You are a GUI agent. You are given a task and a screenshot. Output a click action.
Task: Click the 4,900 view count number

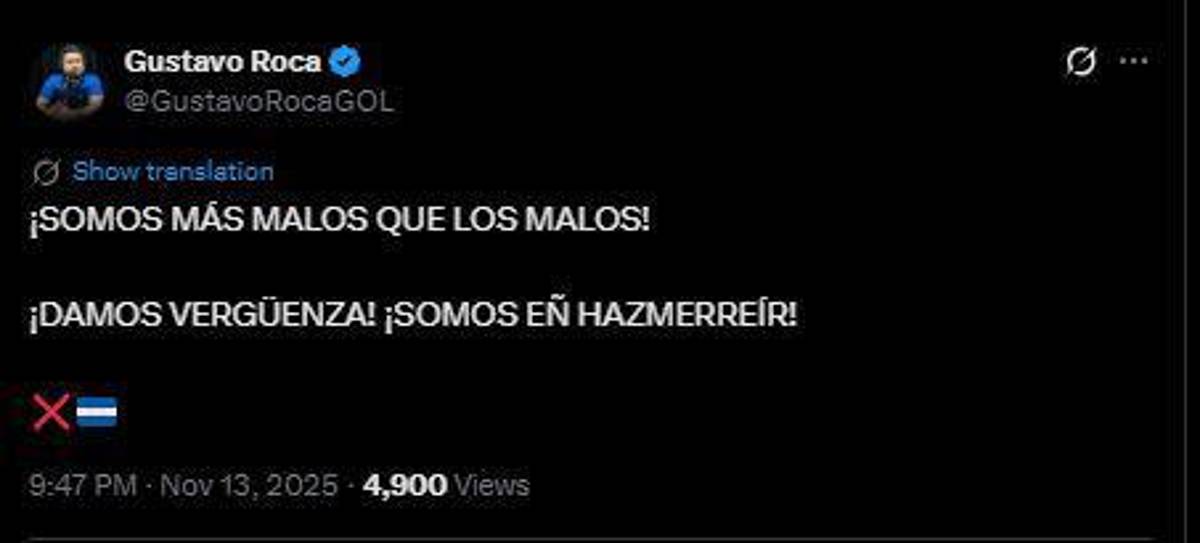click(x=405, y=486)
